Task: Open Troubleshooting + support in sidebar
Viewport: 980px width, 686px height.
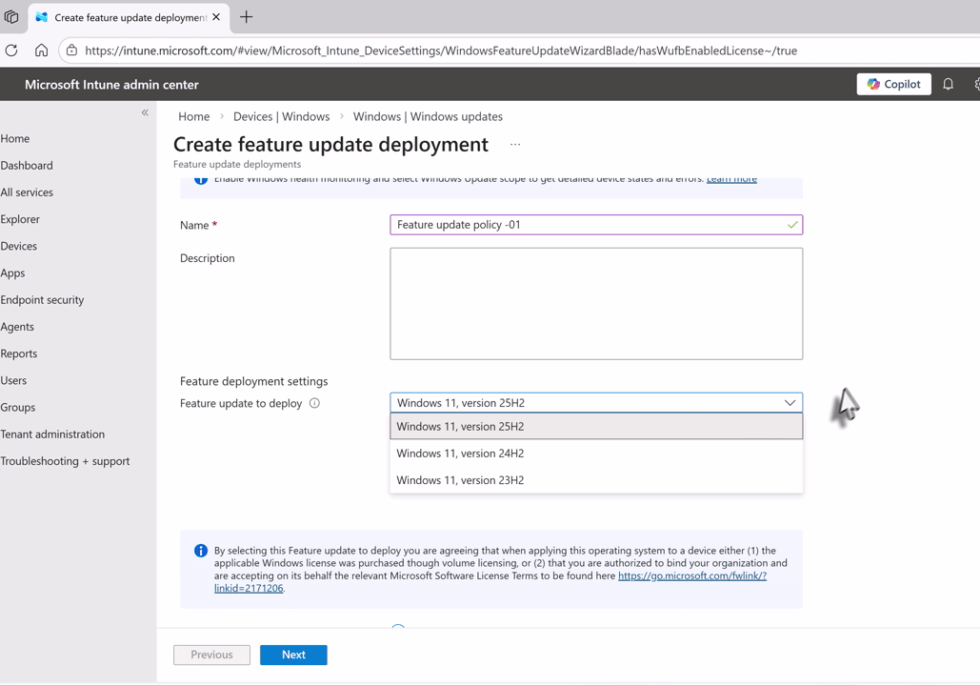Action: coord(65,461)
